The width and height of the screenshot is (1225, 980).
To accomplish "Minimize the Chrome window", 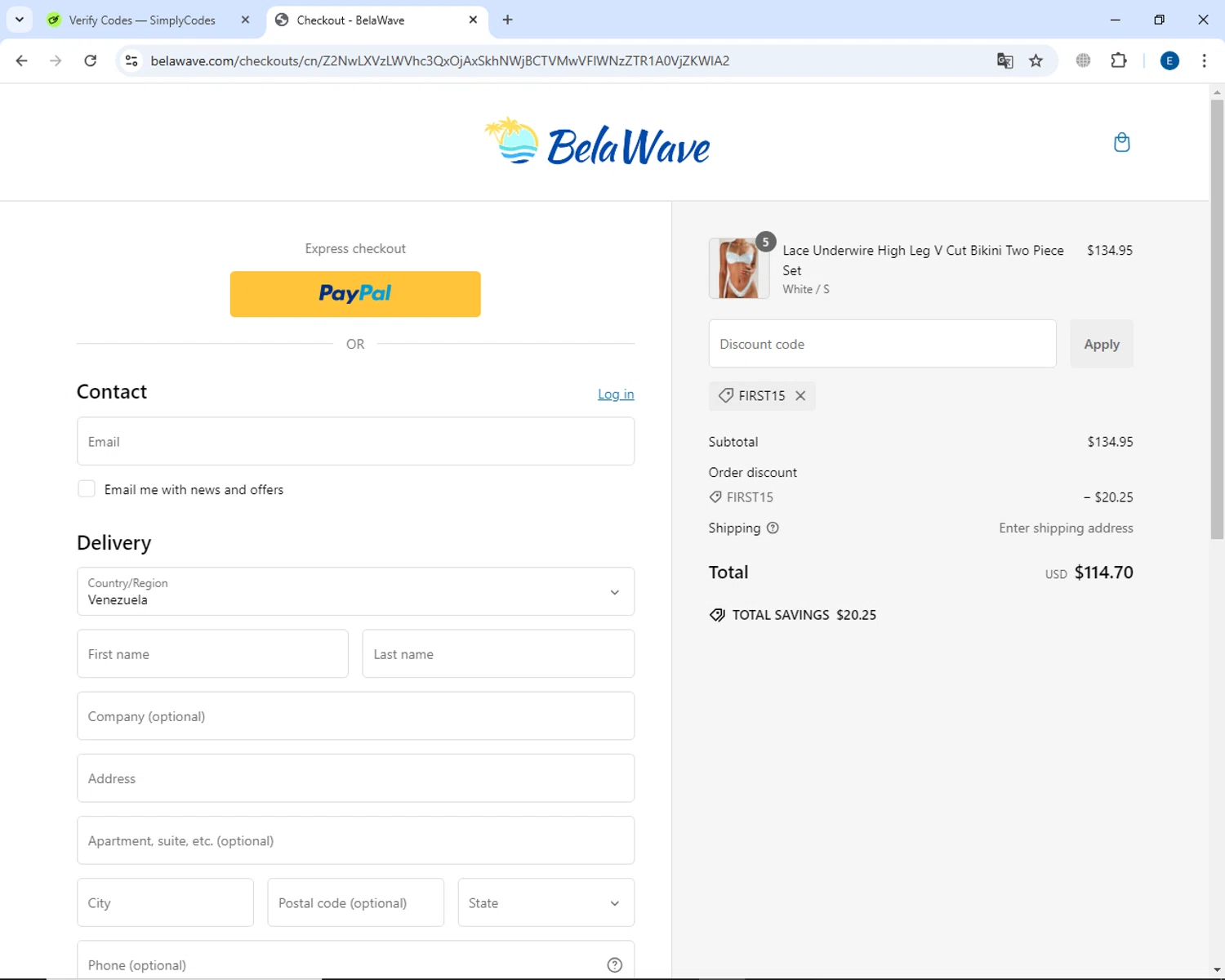I will (x=1115, y=20).
